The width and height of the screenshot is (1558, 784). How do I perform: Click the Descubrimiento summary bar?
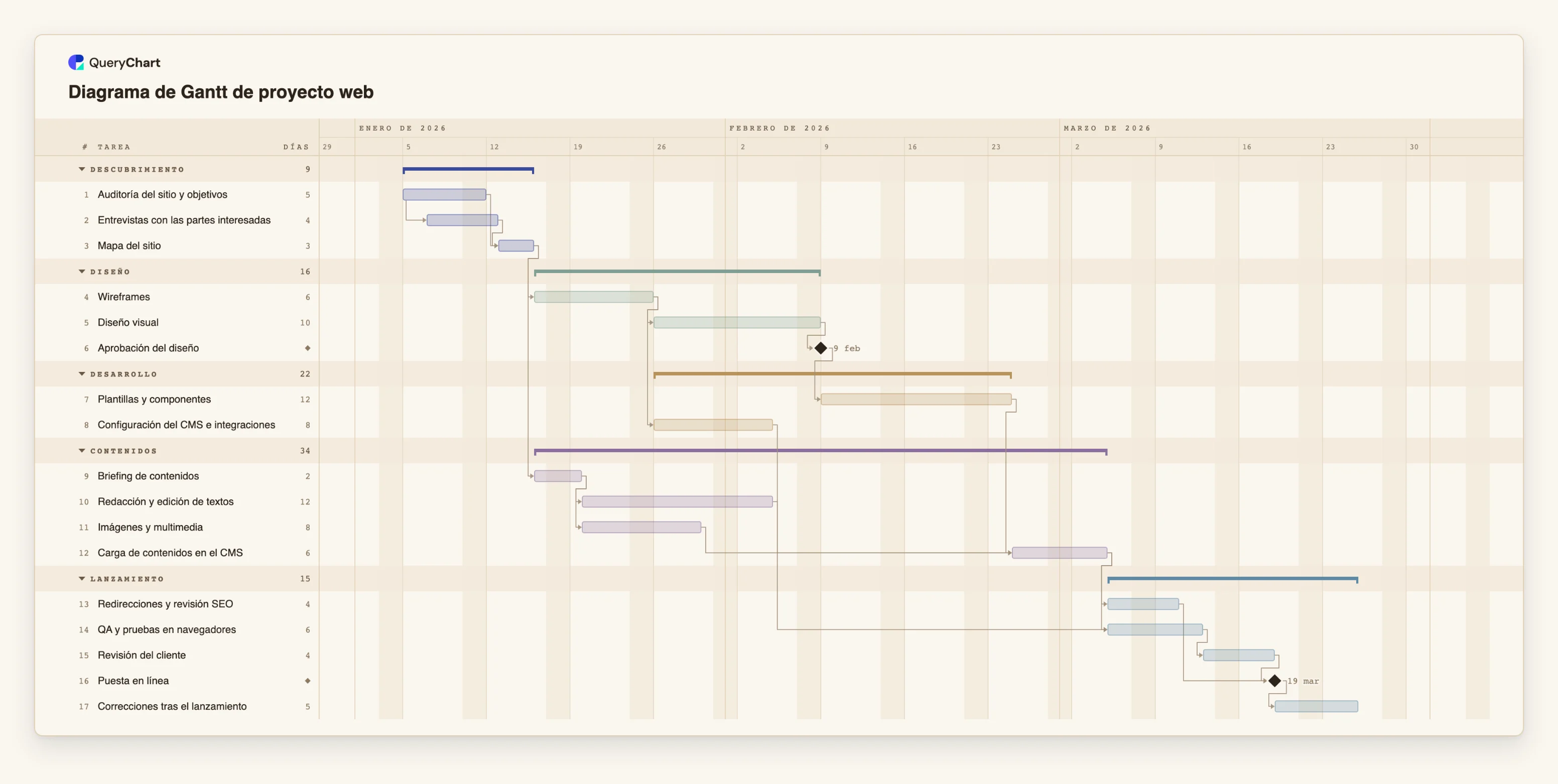click(x=468, y=170)
